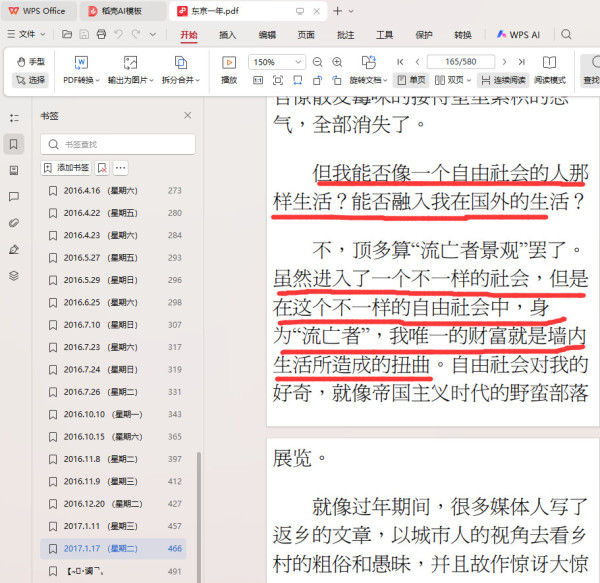
Task: Click the save icon in quick toolbar
Action: (84, 34)
